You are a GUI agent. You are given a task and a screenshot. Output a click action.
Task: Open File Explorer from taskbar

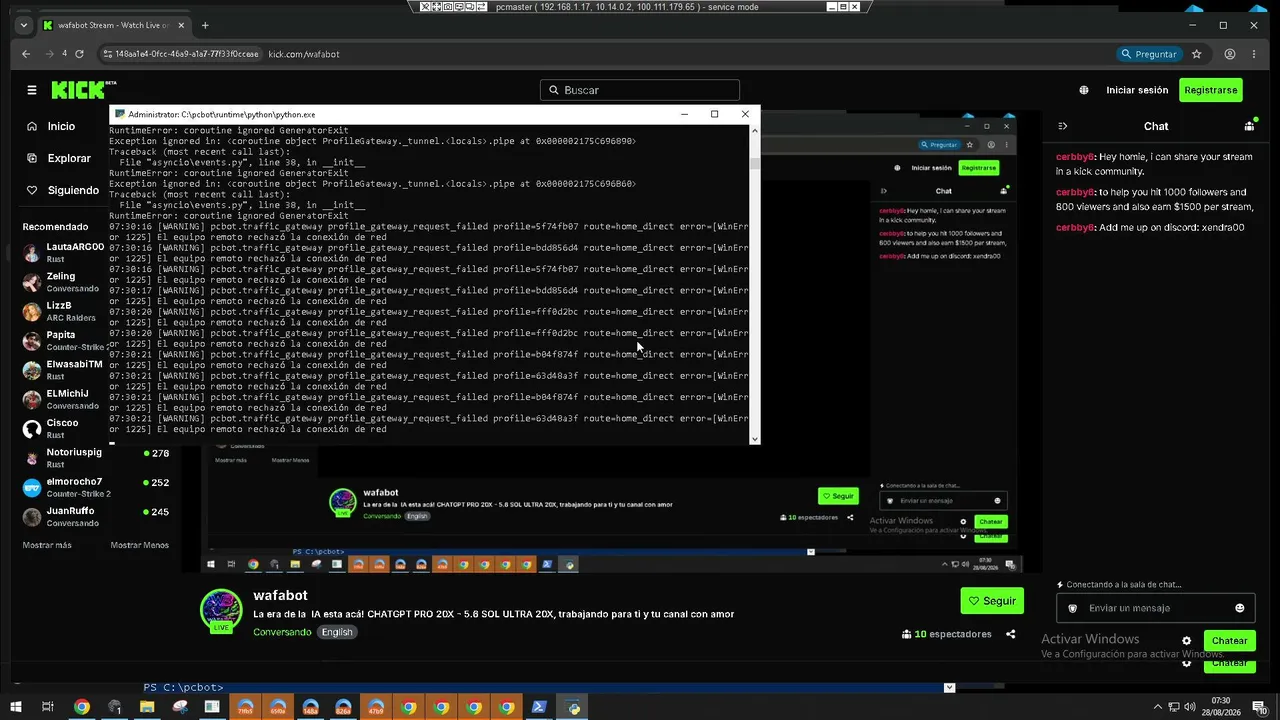tap(147, 707)
